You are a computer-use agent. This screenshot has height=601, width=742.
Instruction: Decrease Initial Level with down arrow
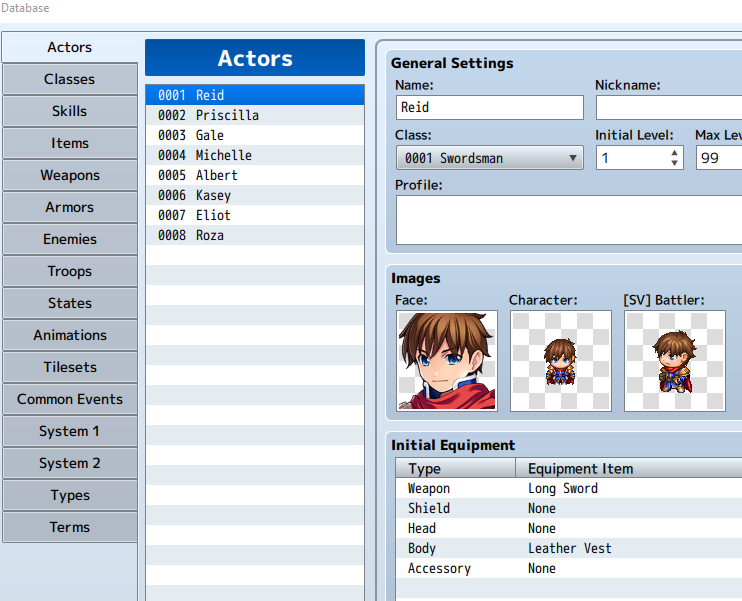[674, 163]
